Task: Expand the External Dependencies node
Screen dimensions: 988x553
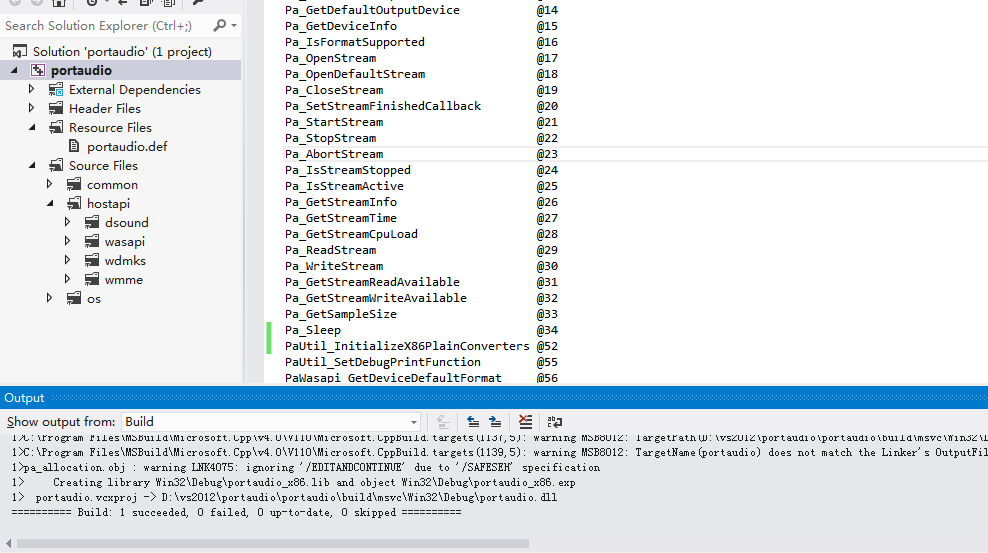Action: point(32,89)
